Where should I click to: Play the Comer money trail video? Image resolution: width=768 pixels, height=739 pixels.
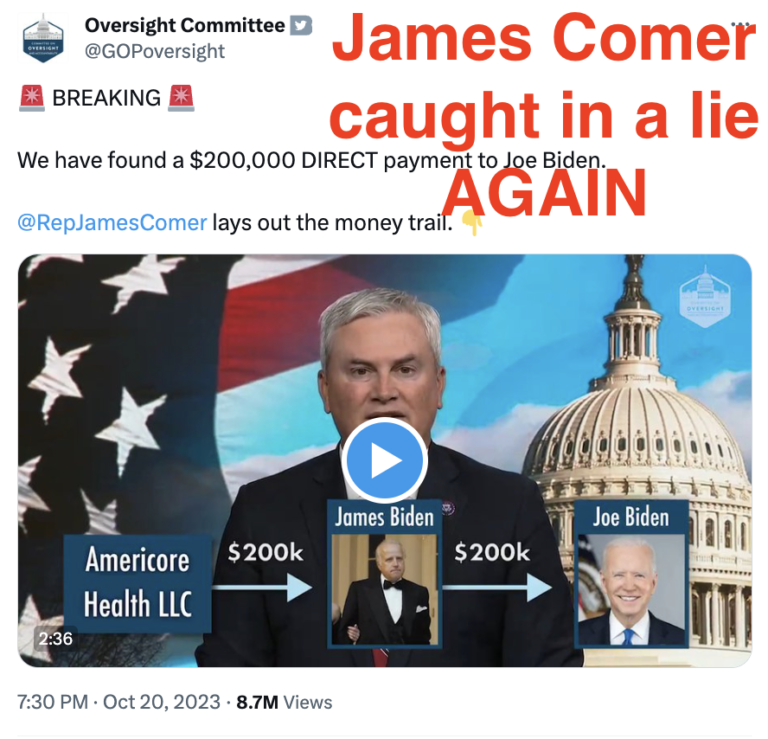(x=384, y=460)
